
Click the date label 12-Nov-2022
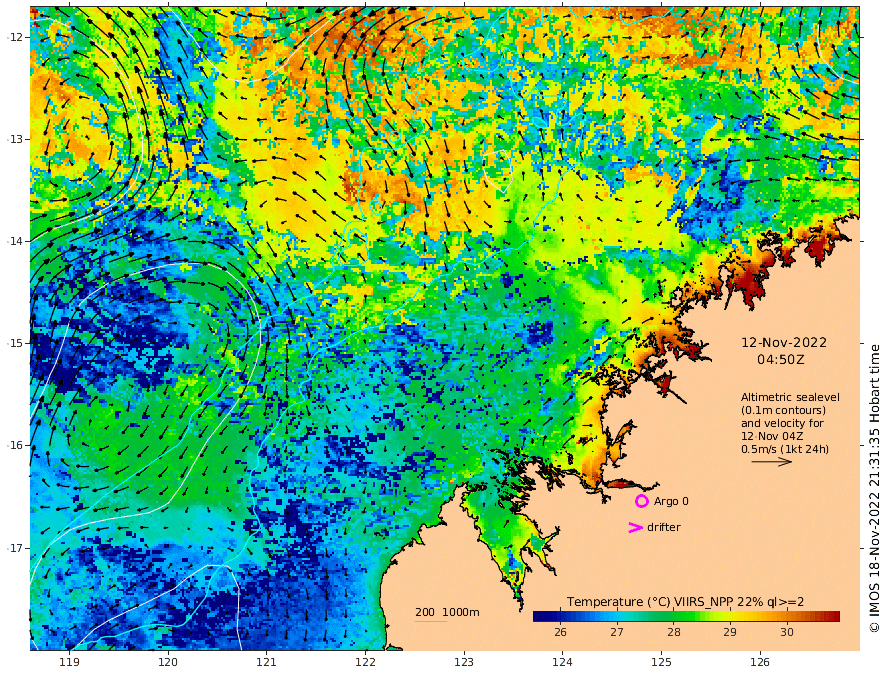tap(784, 343)
